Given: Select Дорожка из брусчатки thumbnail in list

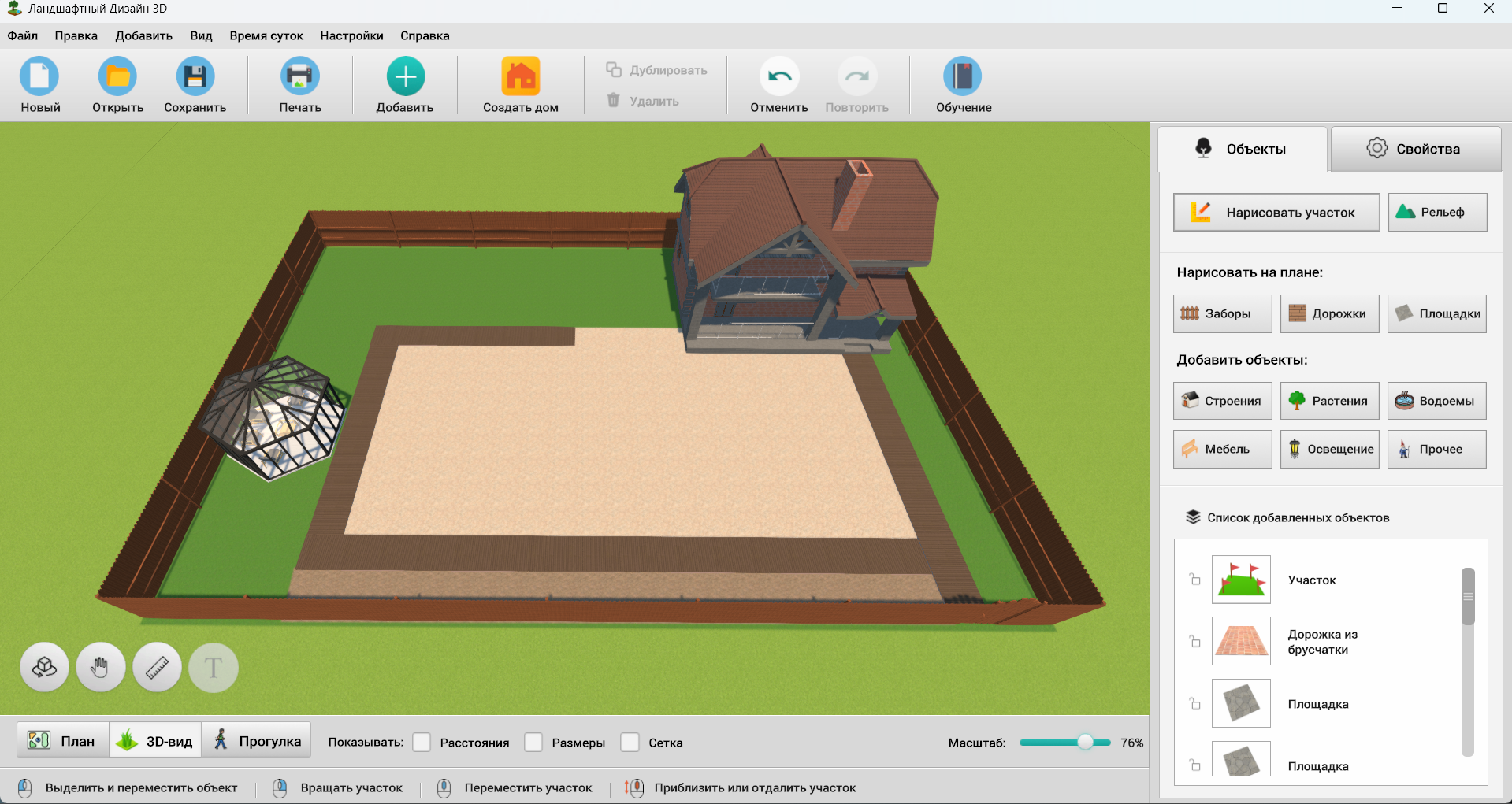Looking at the screenshot, I should 1241,641.
